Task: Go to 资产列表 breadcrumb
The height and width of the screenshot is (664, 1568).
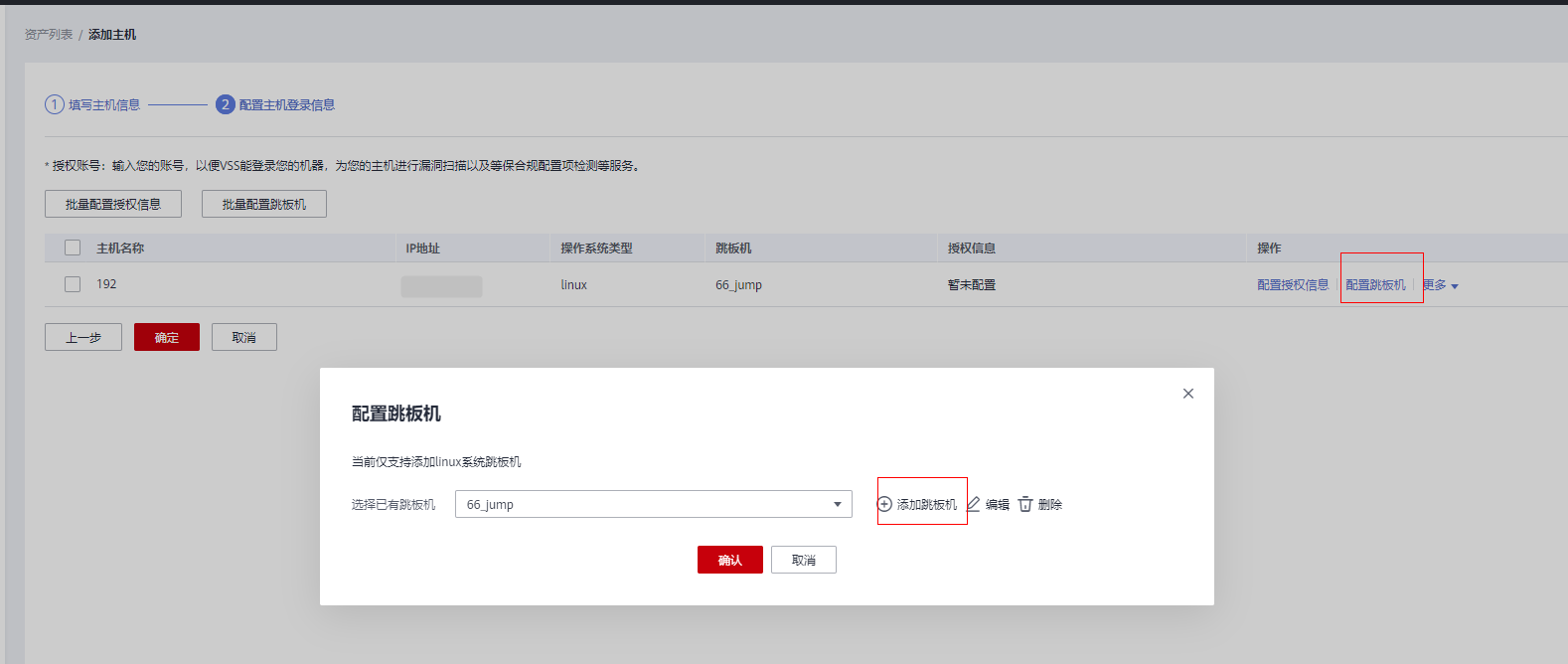Action: point(49,35)
